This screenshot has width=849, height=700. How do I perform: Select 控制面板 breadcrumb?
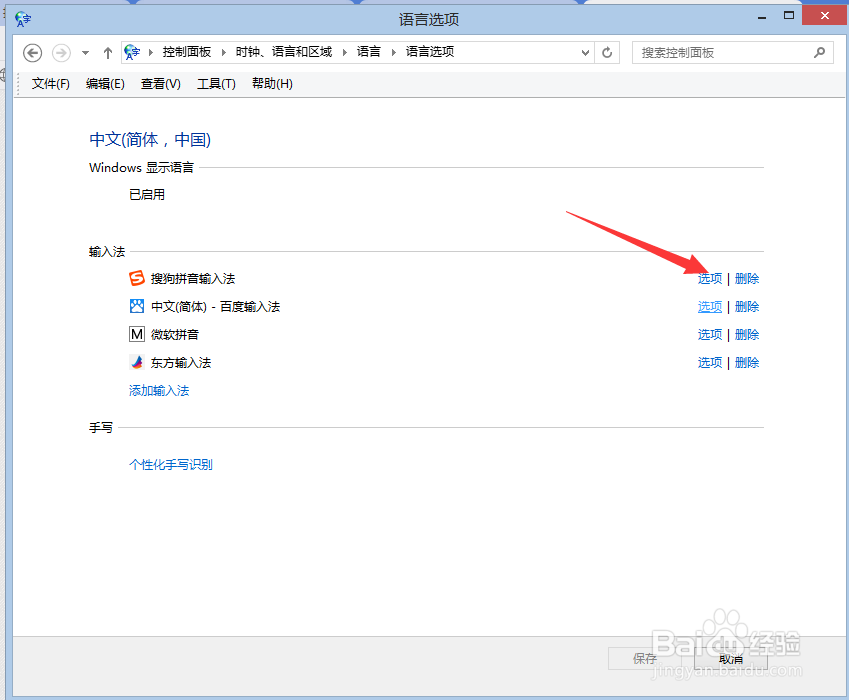187,52
